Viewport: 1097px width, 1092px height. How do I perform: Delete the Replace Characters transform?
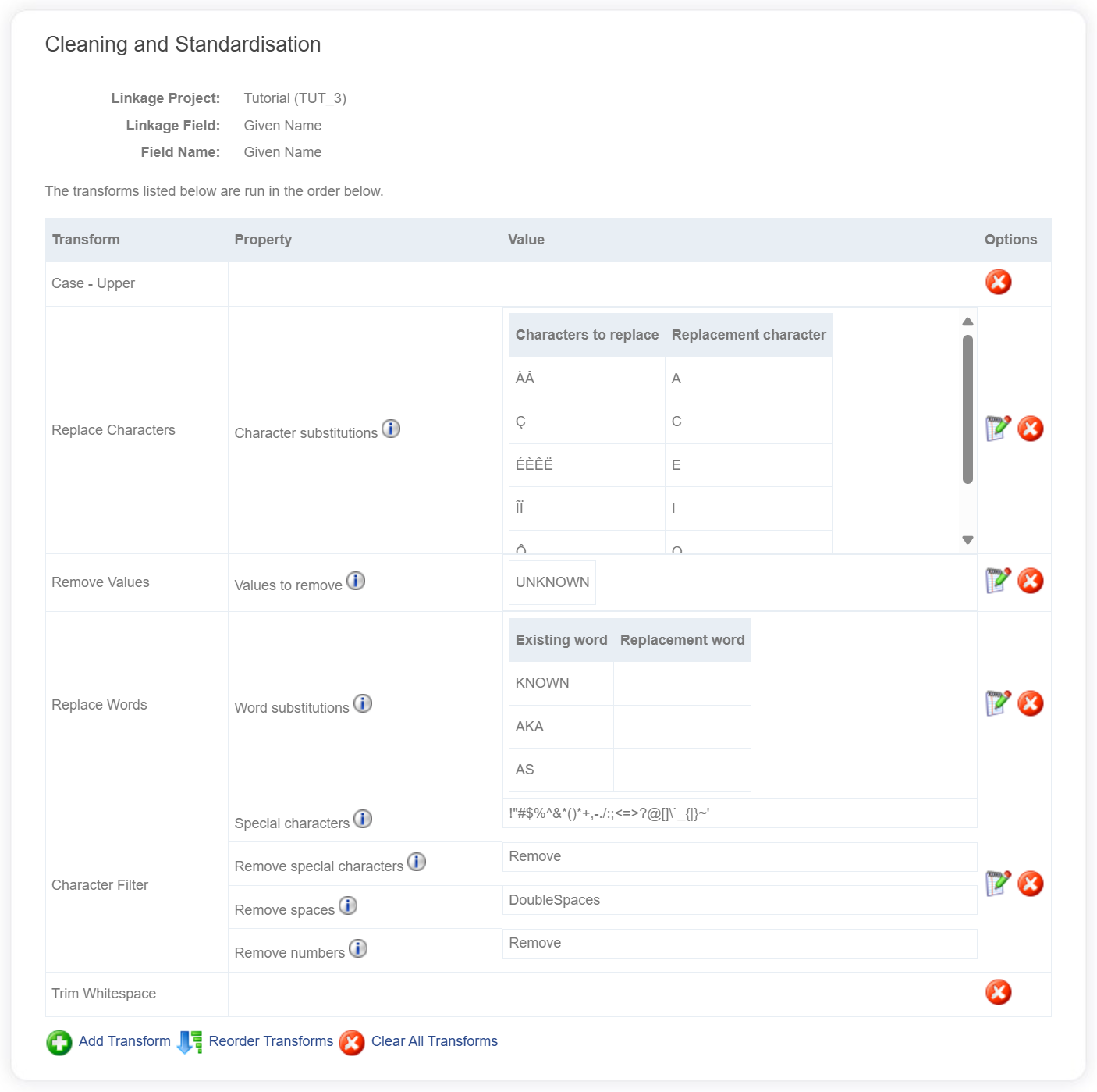1030,429
